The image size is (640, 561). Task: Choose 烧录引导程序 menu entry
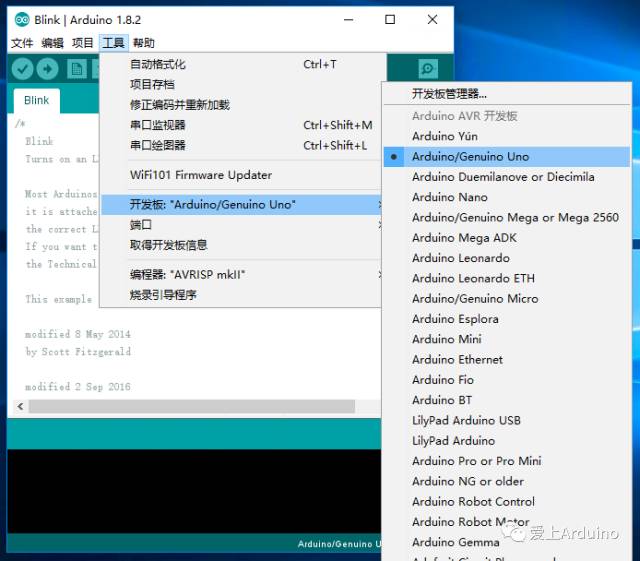pyautogui.click(x=242, y=295)
